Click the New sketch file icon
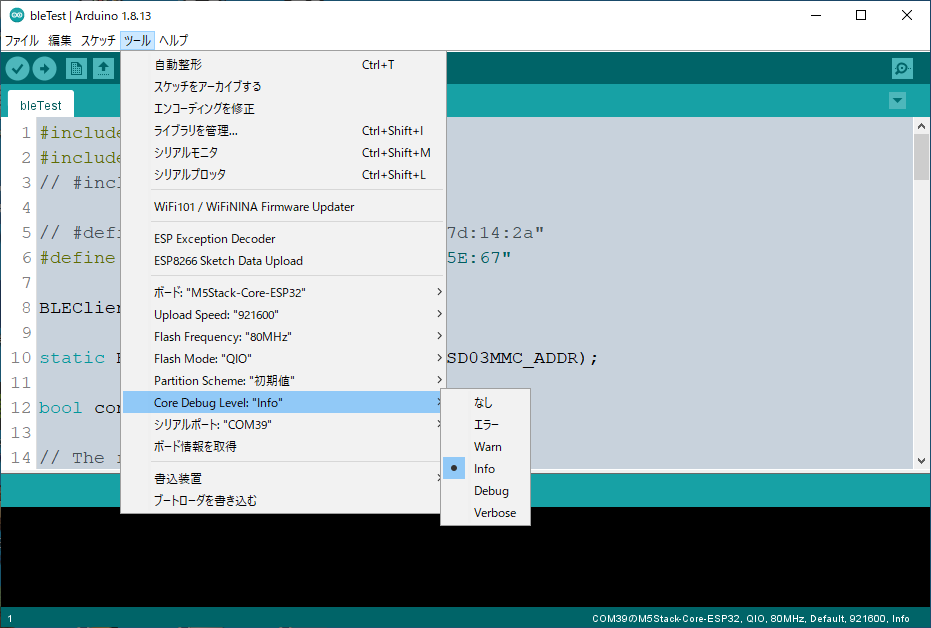 [x=76, y=68]
